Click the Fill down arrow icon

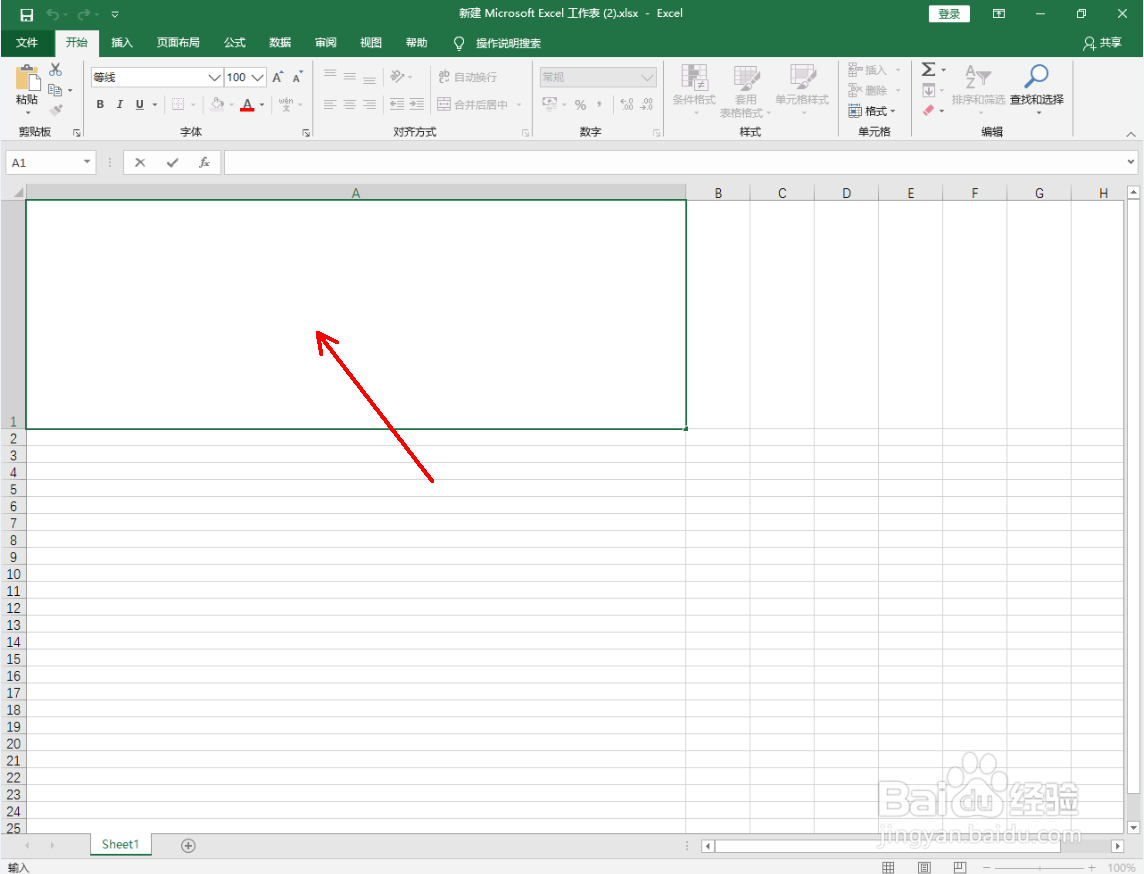click(x=929, y=90)
